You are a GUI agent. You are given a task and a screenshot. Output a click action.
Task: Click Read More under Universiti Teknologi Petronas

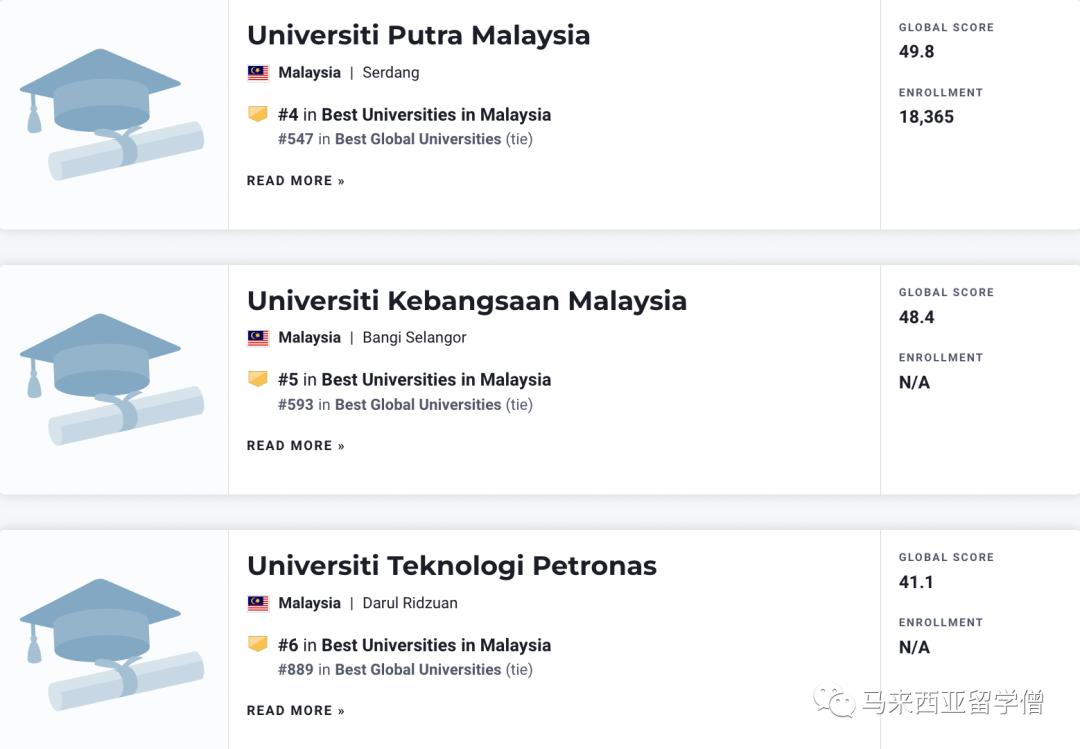[x=295, y=711]
